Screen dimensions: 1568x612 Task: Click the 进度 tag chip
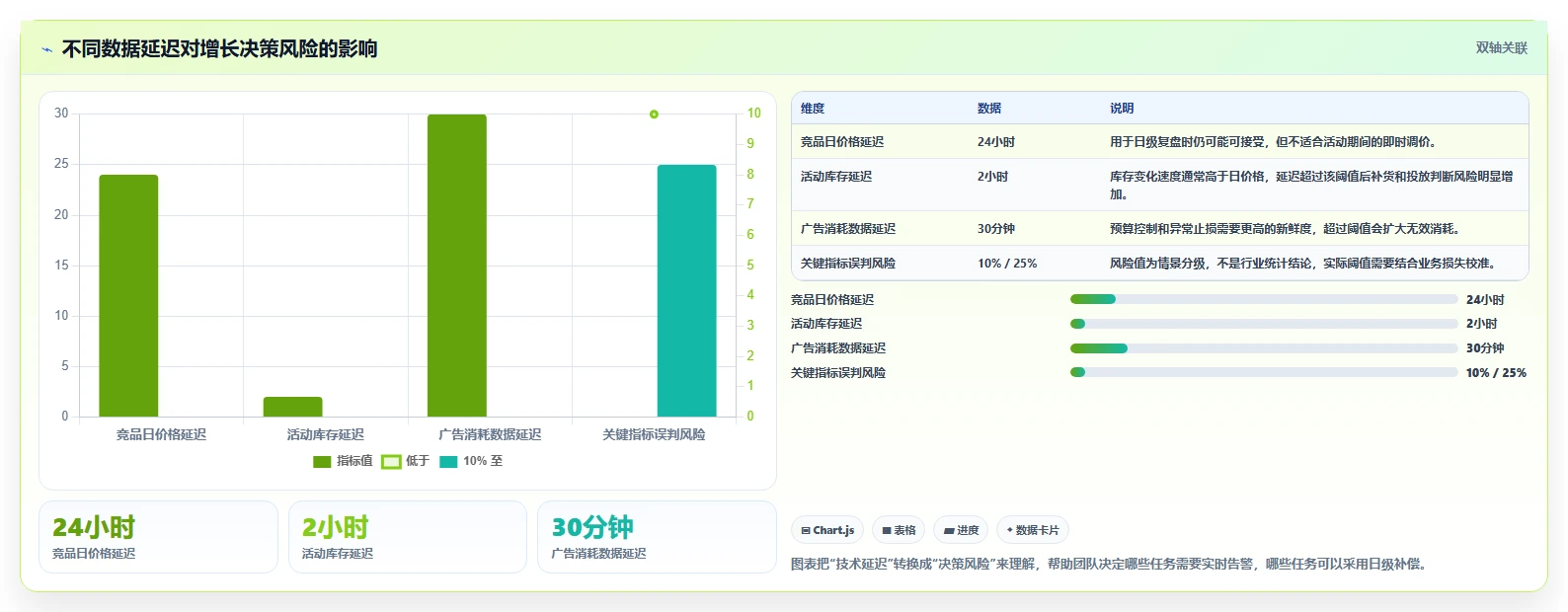pos(961,530)
